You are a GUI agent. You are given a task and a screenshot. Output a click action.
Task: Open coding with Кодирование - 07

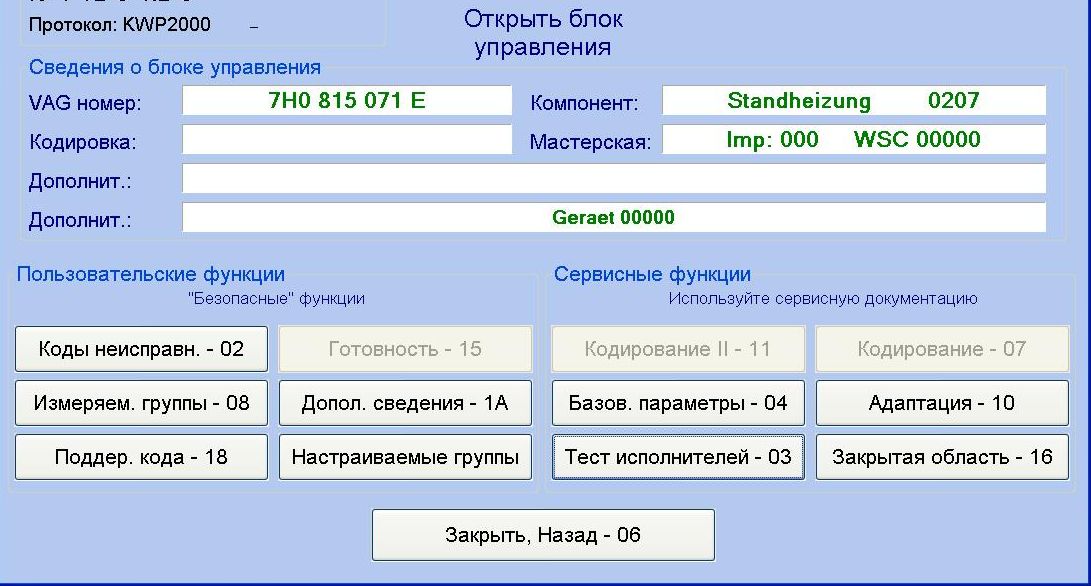[x=941, y=349]
